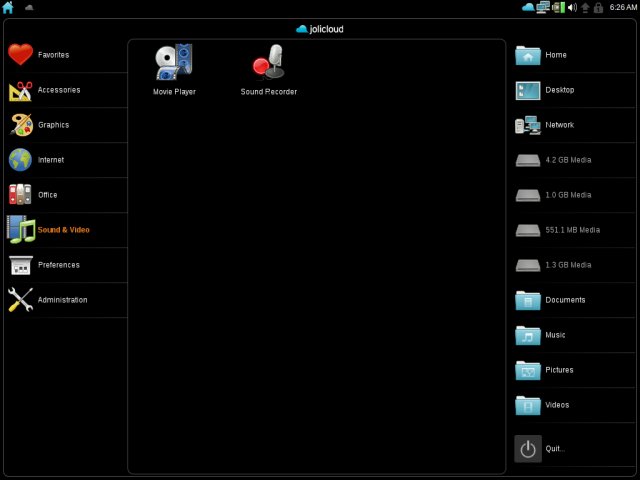Open the Desktop icon in places
640x480 pixels.
(528, 90)
